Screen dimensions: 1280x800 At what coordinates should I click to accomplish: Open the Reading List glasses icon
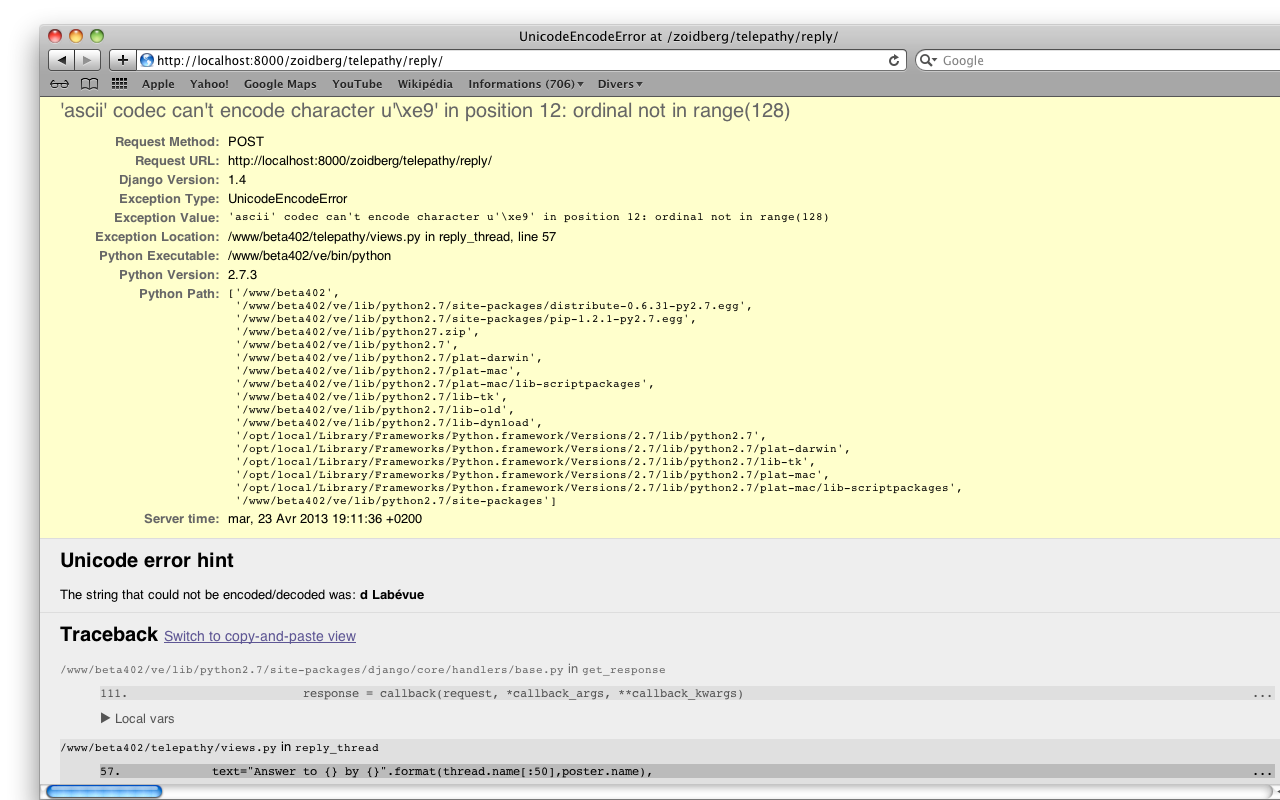click(x=60, y=84)
